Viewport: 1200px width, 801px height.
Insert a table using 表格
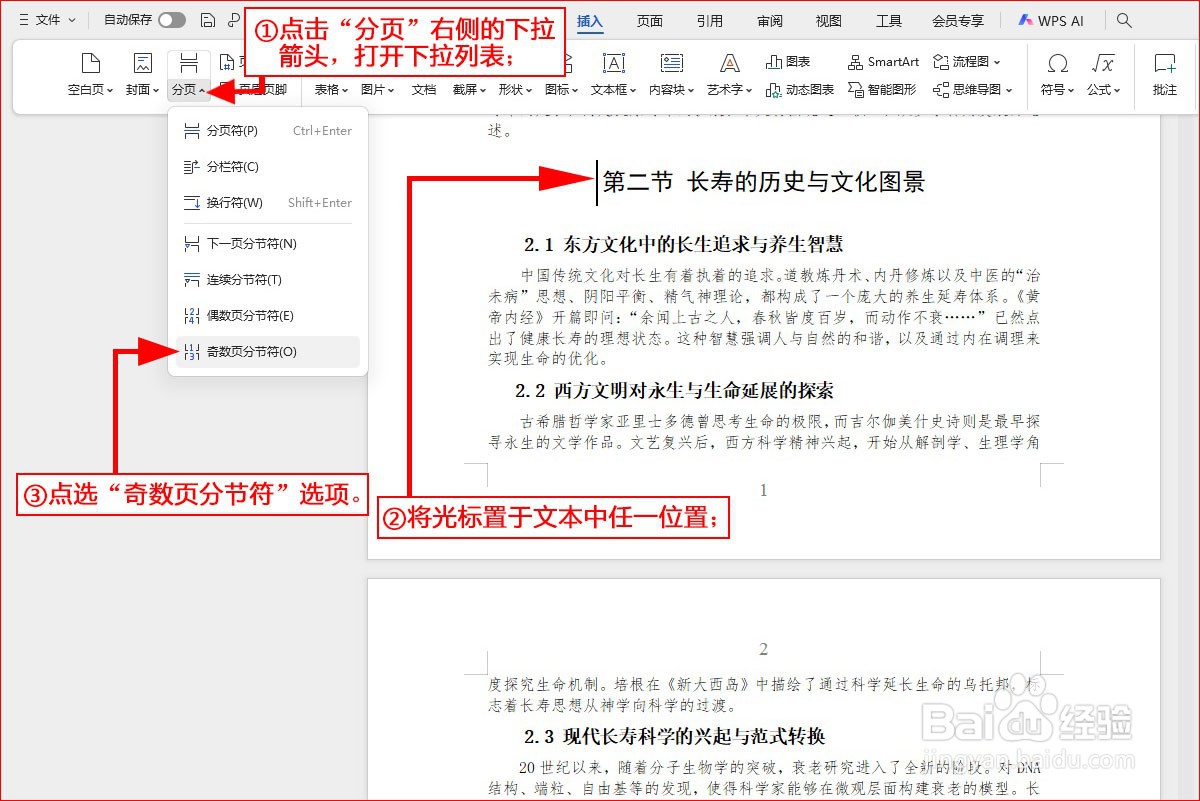pos(328,89)
